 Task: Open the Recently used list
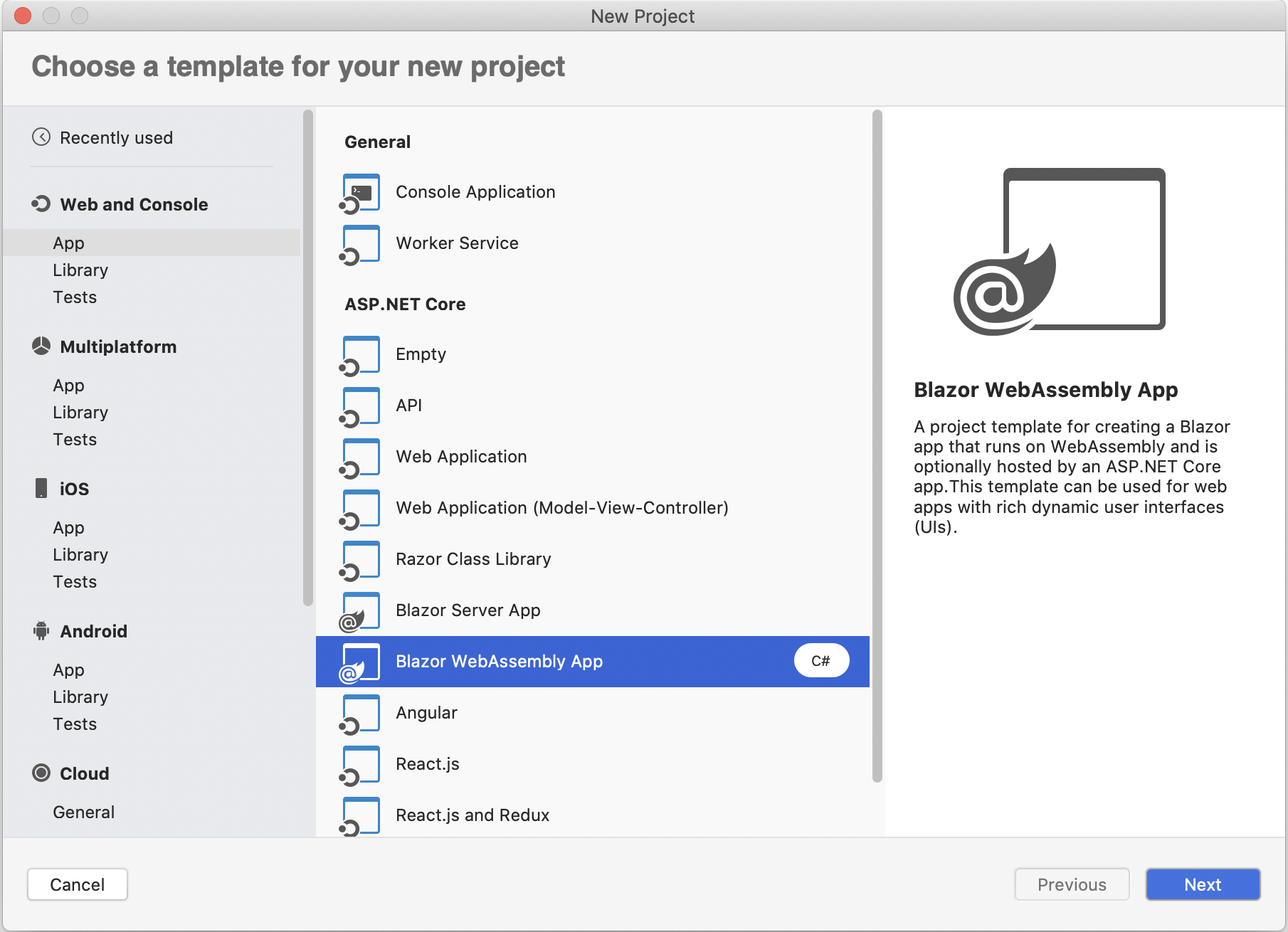coord(116,137)
